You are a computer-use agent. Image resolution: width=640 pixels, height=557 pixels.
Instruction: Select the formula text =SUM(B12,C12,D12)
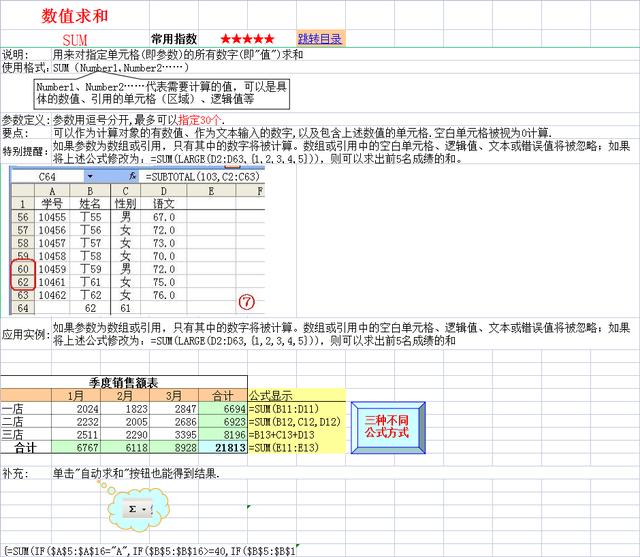click(294, 422)
